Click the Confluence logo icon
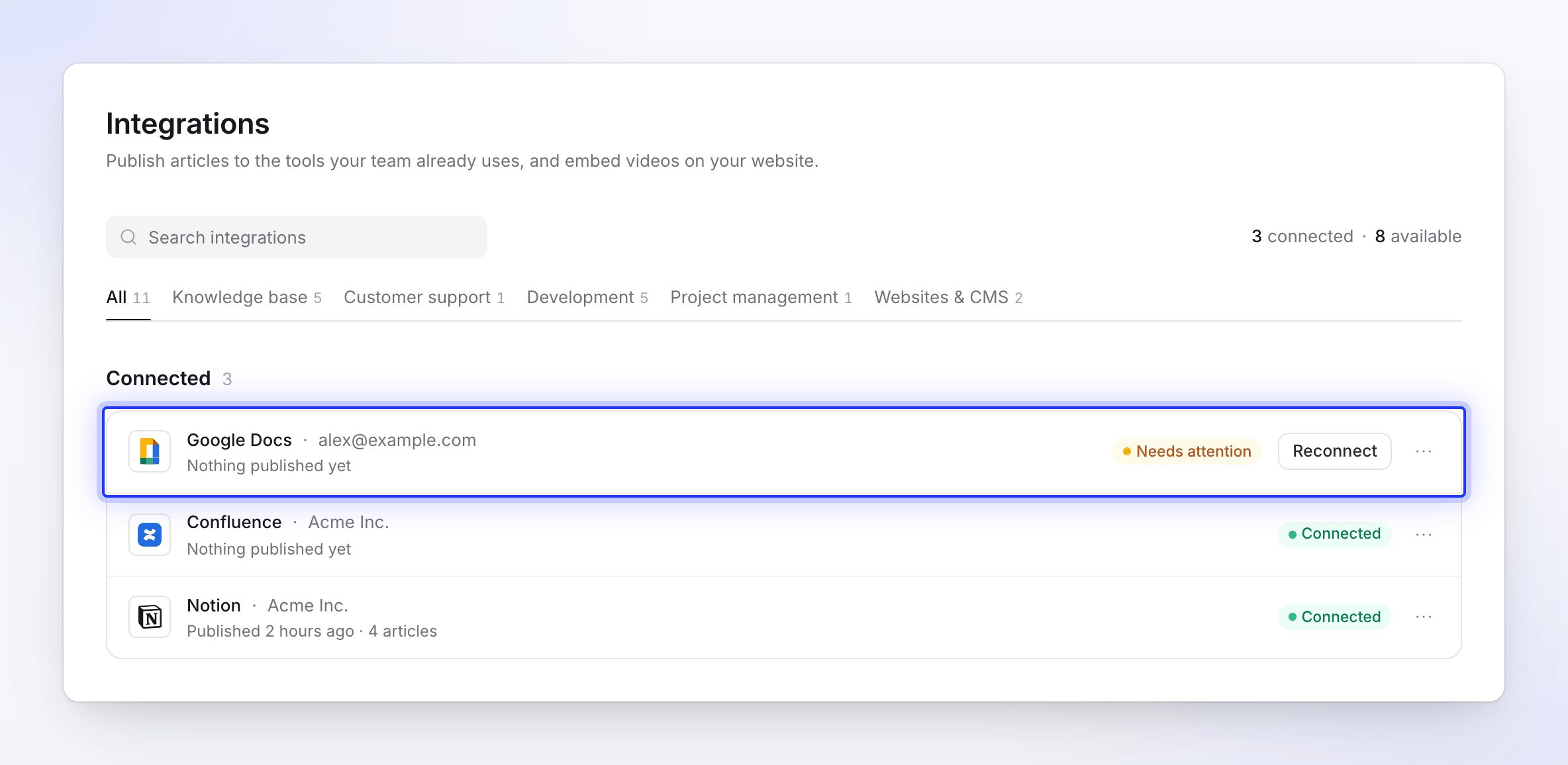 (x=150, y=535)
